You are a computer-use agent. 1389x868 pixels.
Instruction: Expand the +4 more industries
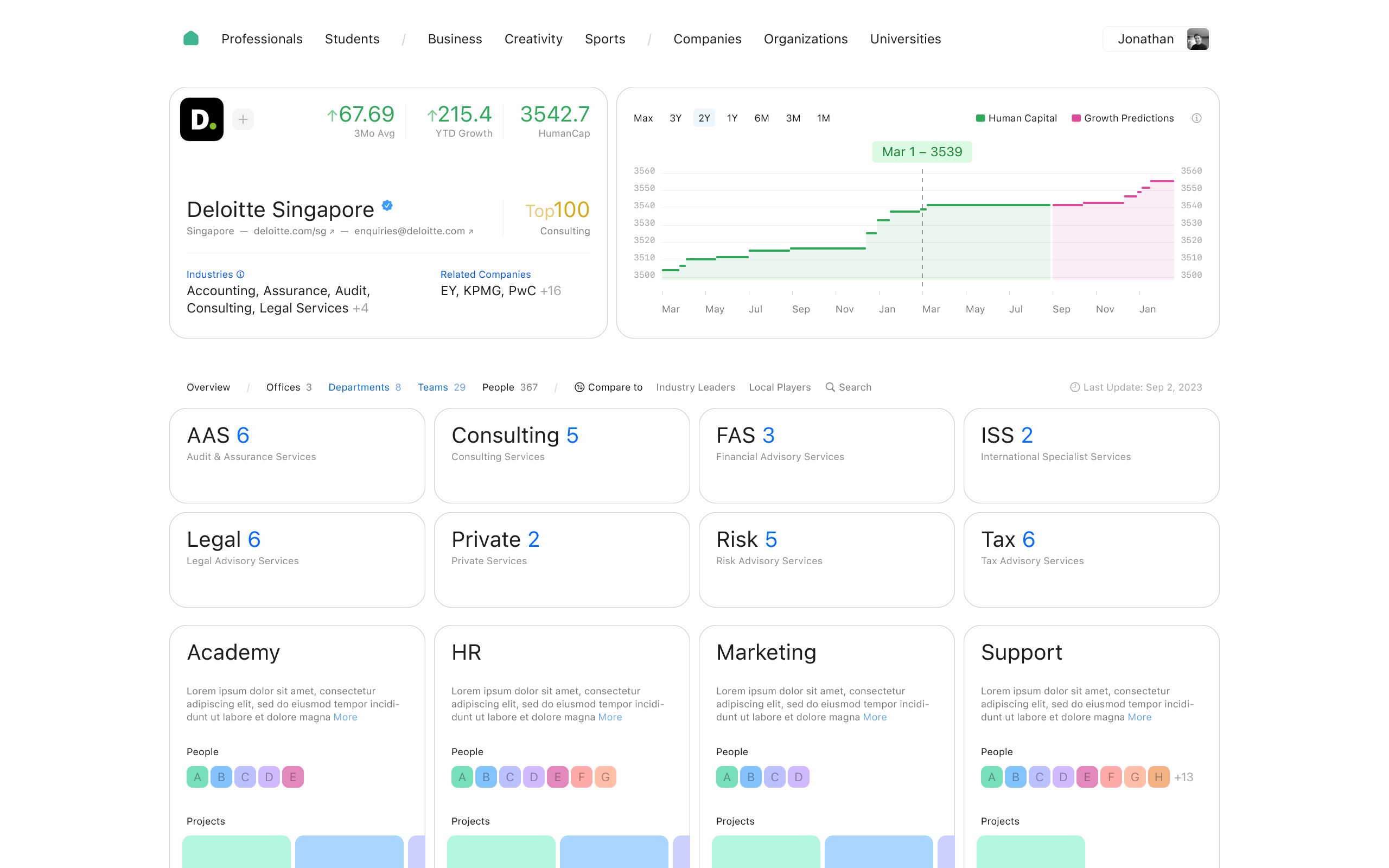(x=360, y=308)
